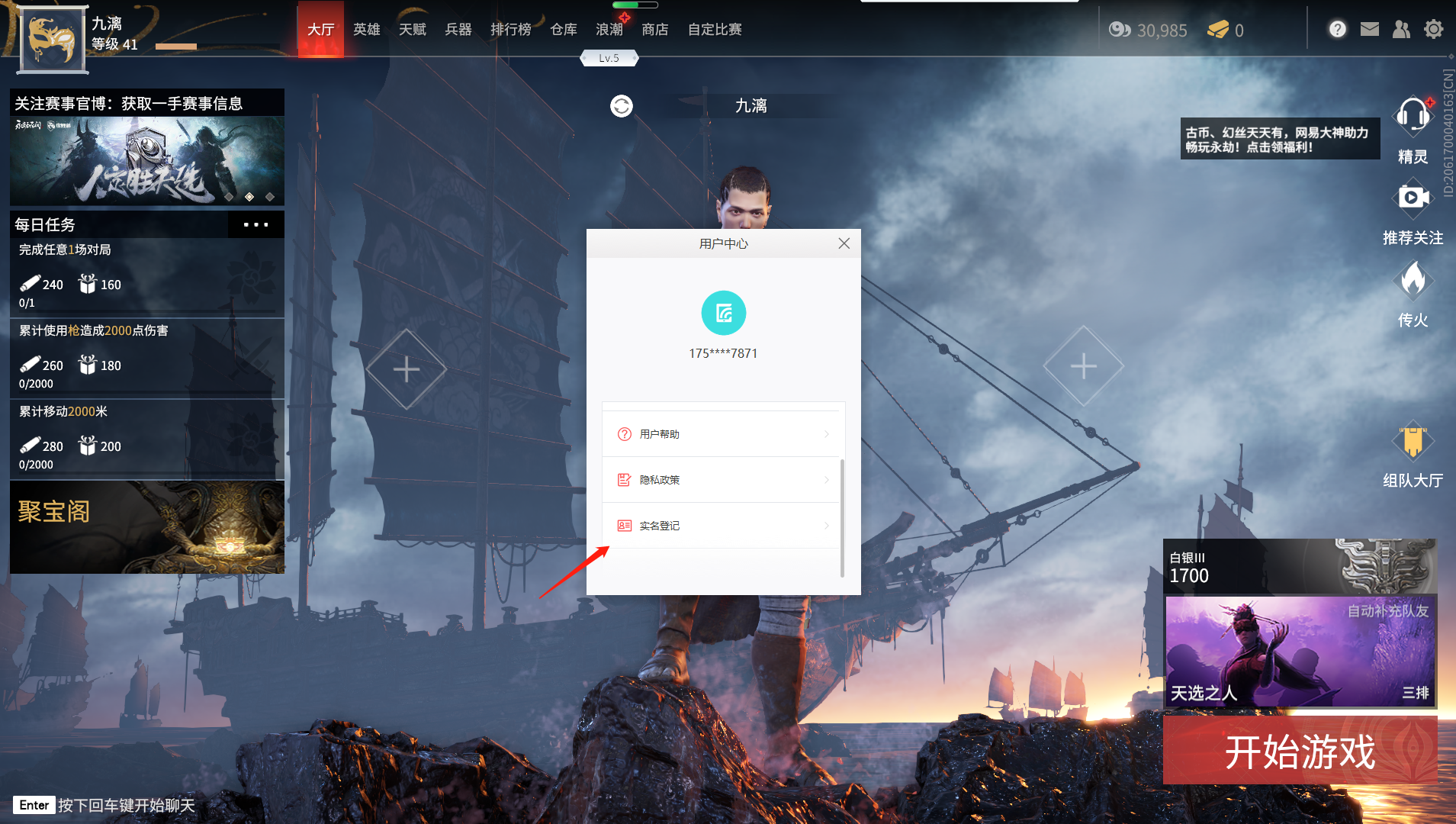Switch to the 兵器 tab
Image resolution: width=1456 pixels, height=824 pixels.
[x=458, y=29]
